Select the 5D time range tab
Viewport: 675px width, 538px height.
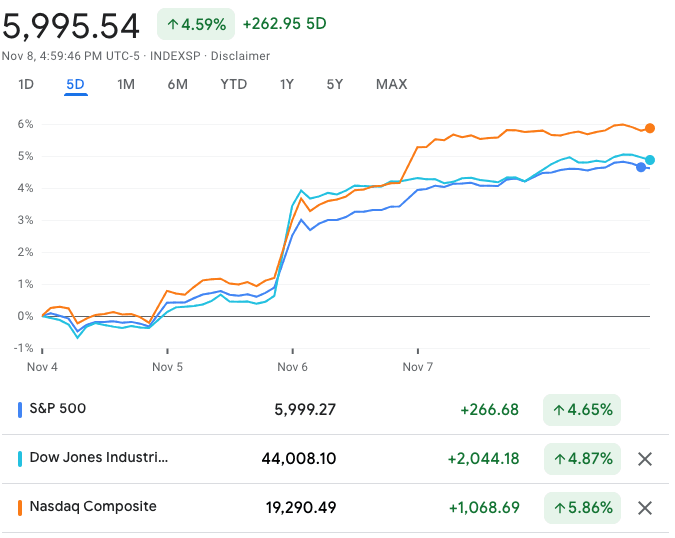point(75,84)
